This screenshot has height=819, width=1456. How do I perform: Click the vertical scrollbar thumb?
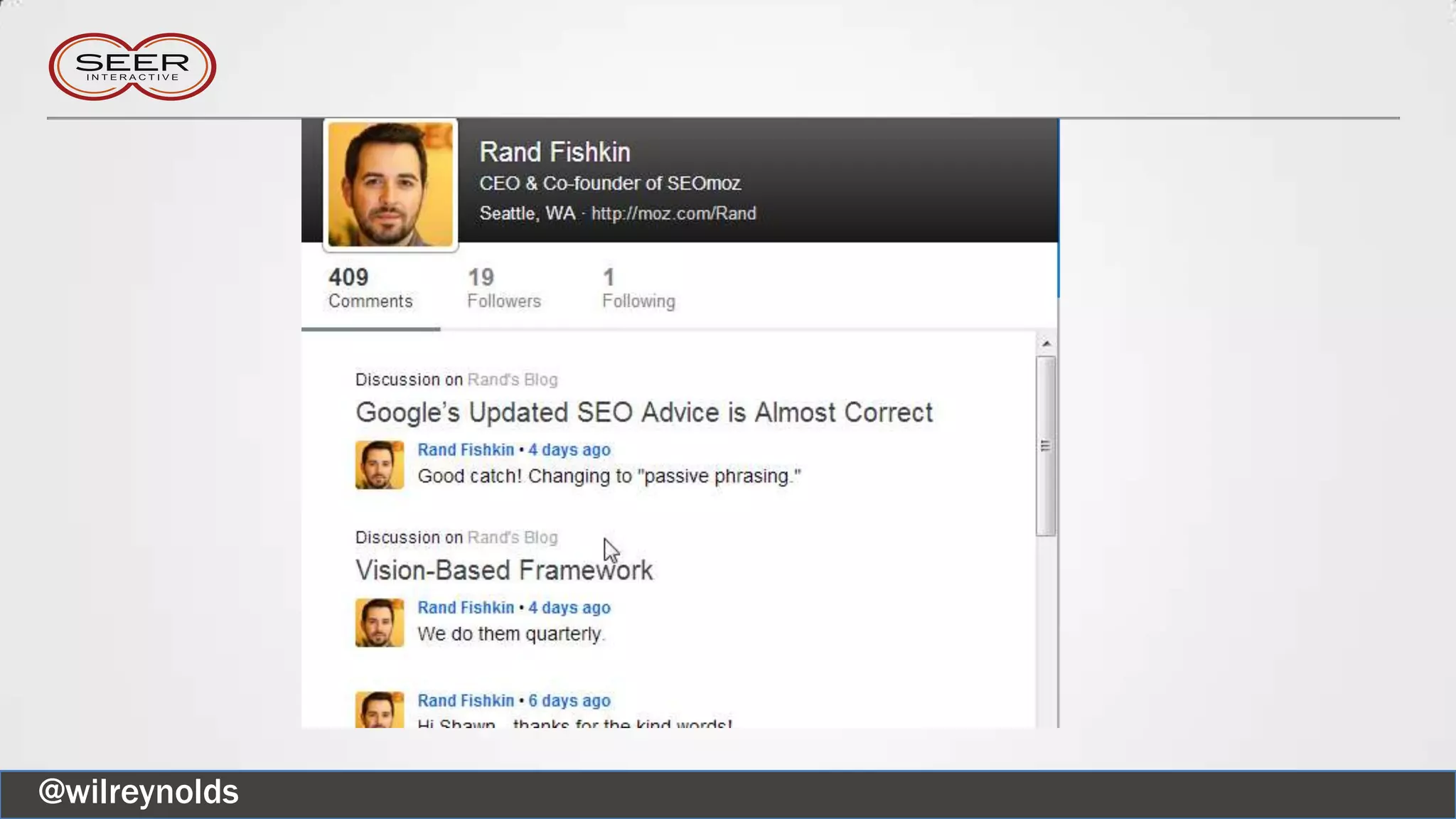[x=1046, y=446]
